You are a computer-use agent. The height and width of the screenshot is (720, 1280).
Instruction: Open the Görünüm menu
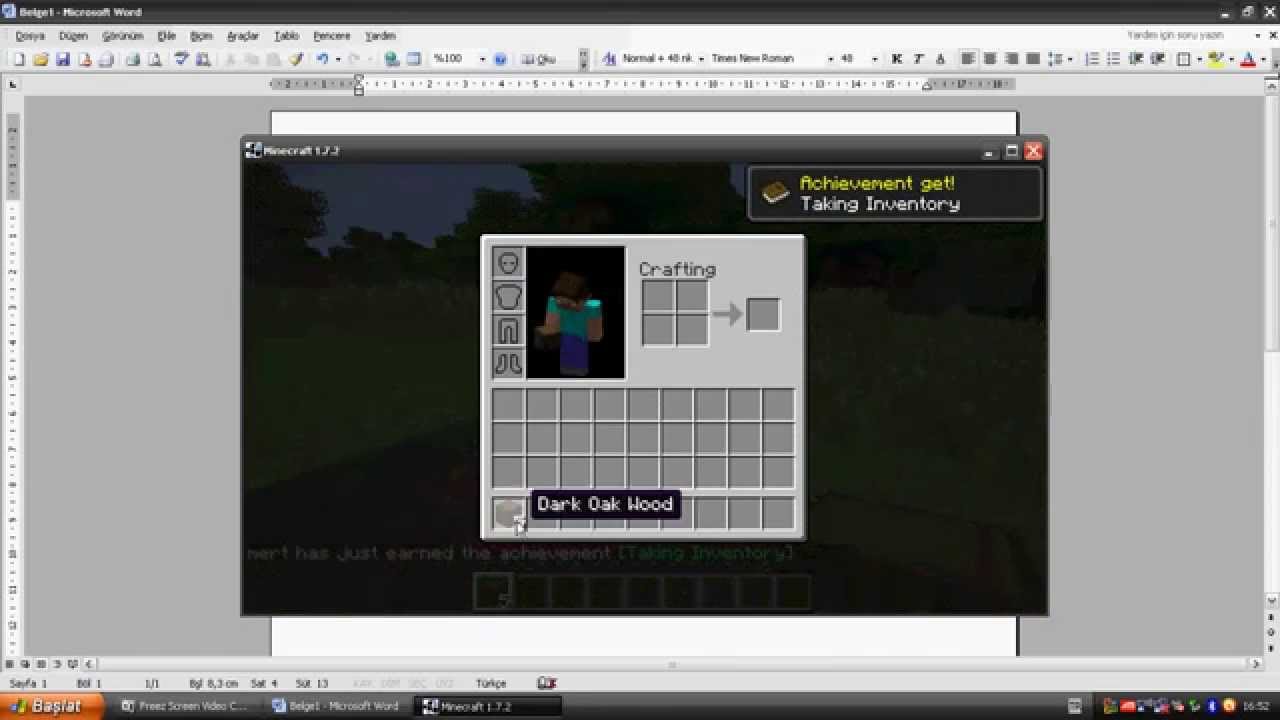123,36
